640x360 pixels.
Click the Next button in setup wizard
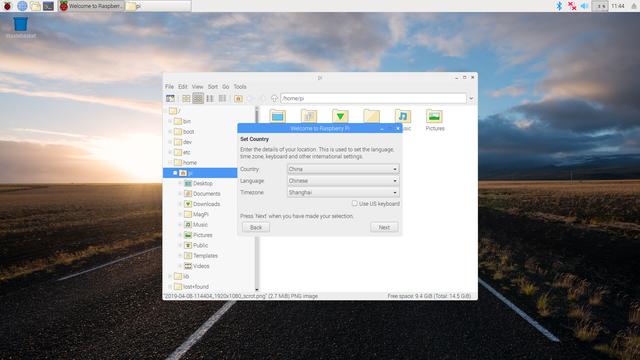[384, 227]
